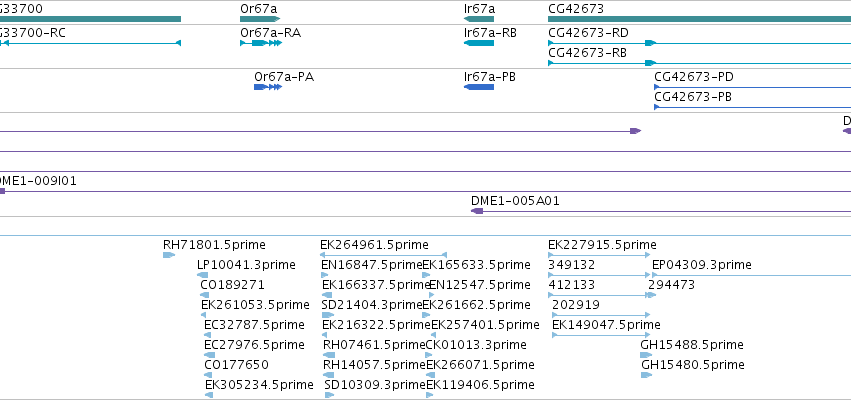Screen dimensions: 851x400
Task: Click EK261053.5prime EST glyph
Action: click(x=204, y=315)
